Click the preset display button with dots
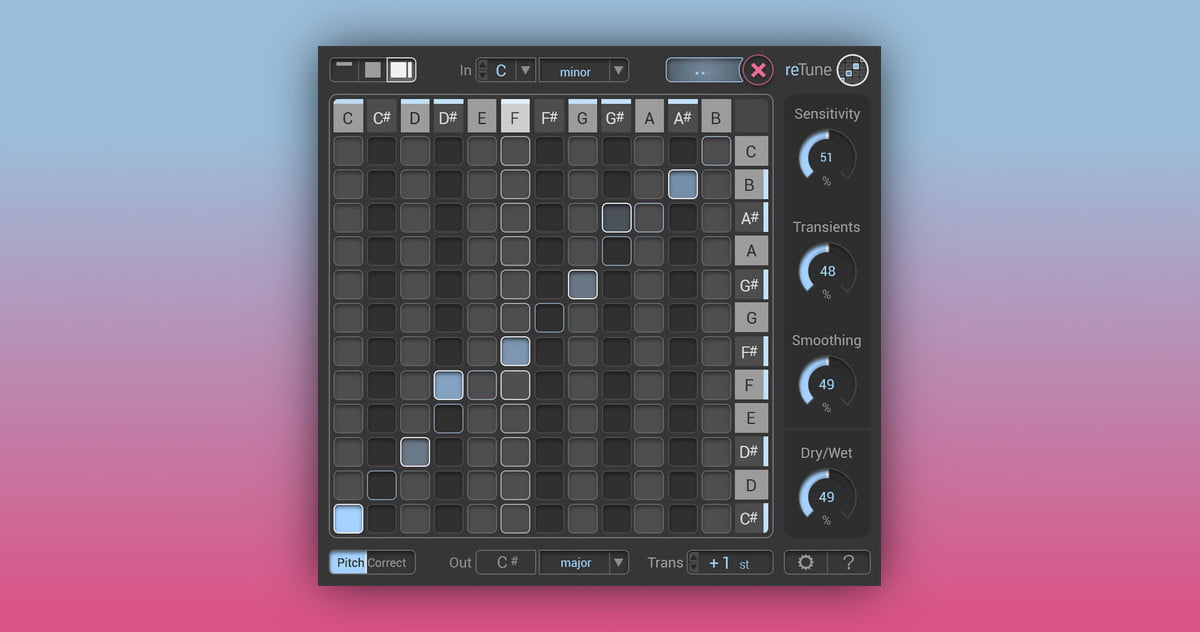 click(702, 70)
